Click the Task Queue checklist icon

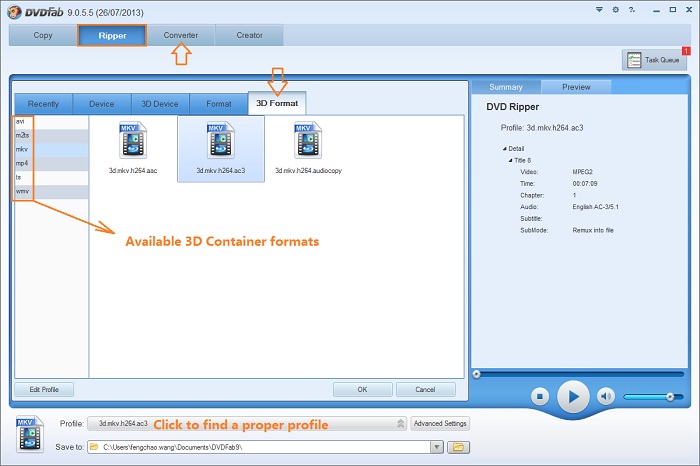click(x=634, y=60)
